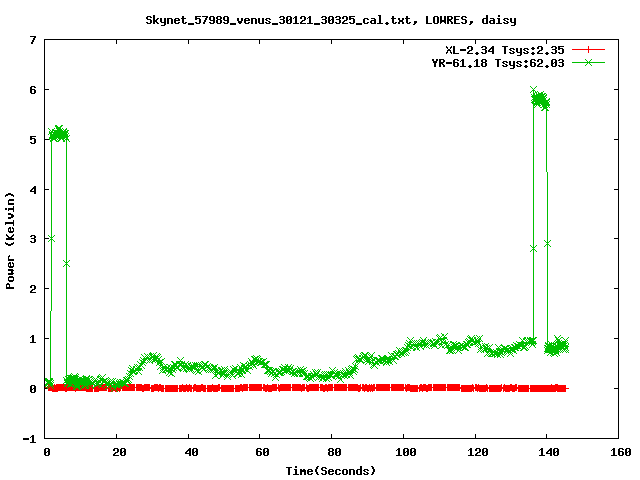
Task: Click the y-axis tick label '1'
Action: point(33,339)
